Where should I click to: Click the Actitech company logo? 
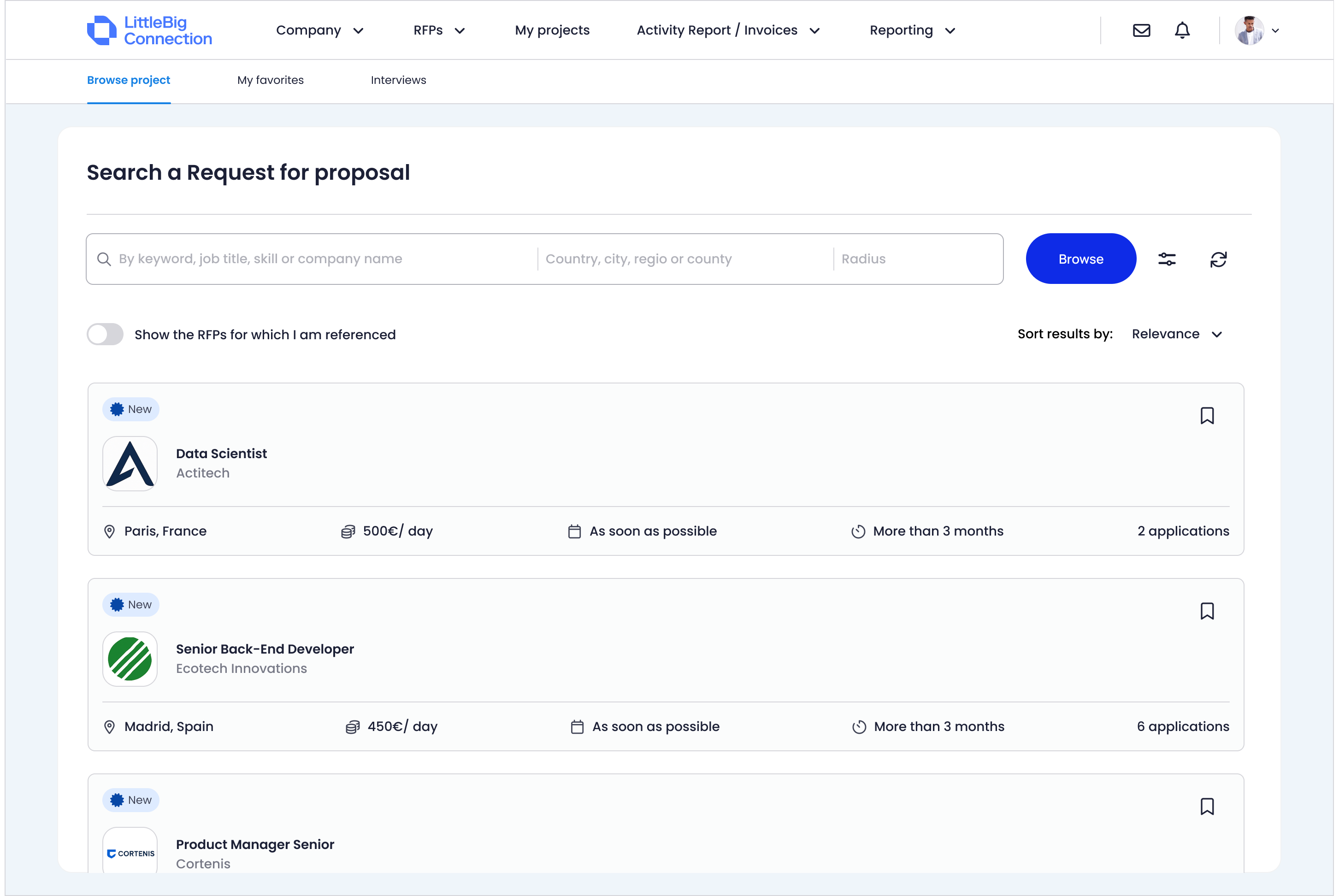coord(130,463)
